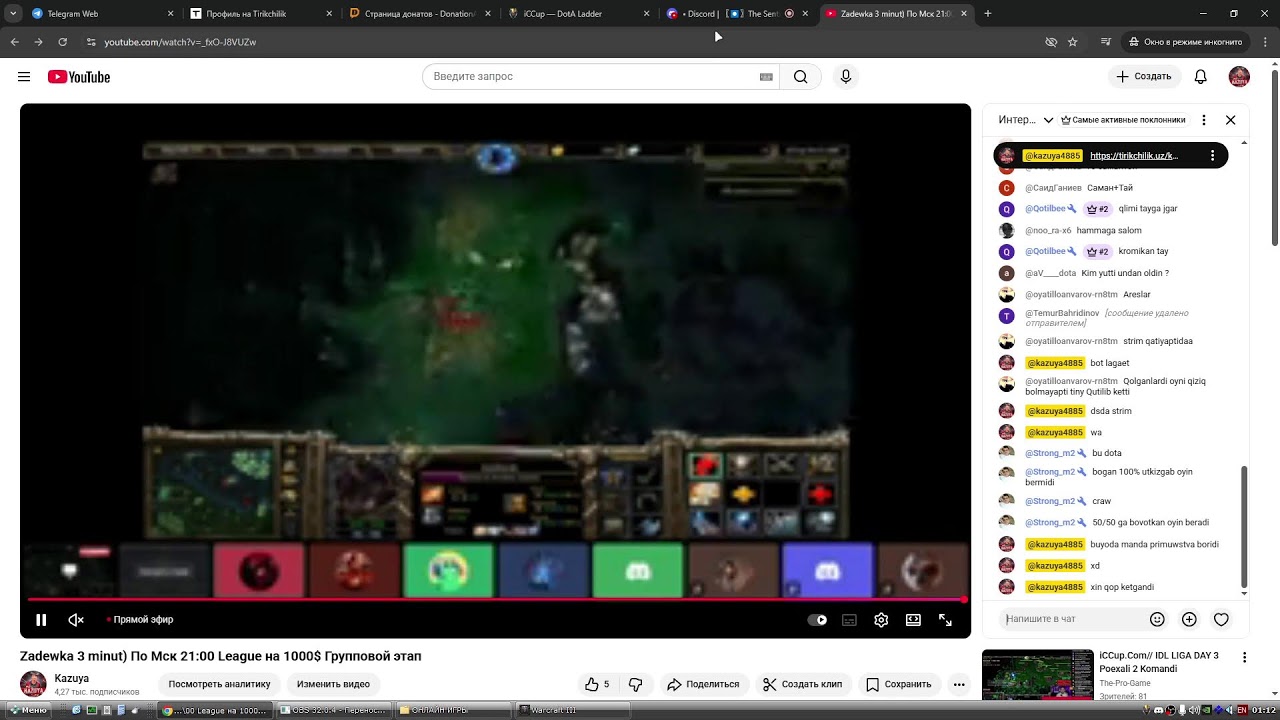Open the YouTube guide hamburger menu
1280x720 pixels.
24,77
